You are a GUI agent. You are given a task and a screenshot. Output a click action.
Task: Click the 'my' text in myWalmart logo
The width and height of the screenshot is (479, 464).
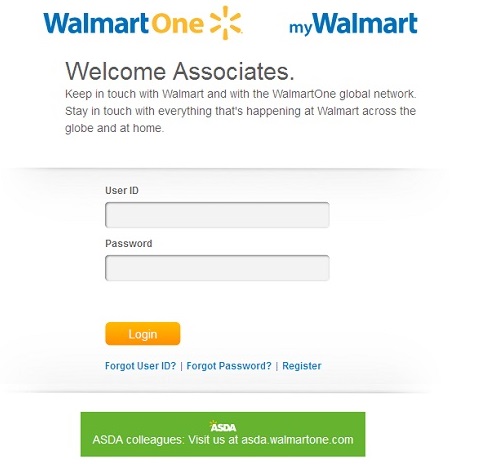click(300, 28)
